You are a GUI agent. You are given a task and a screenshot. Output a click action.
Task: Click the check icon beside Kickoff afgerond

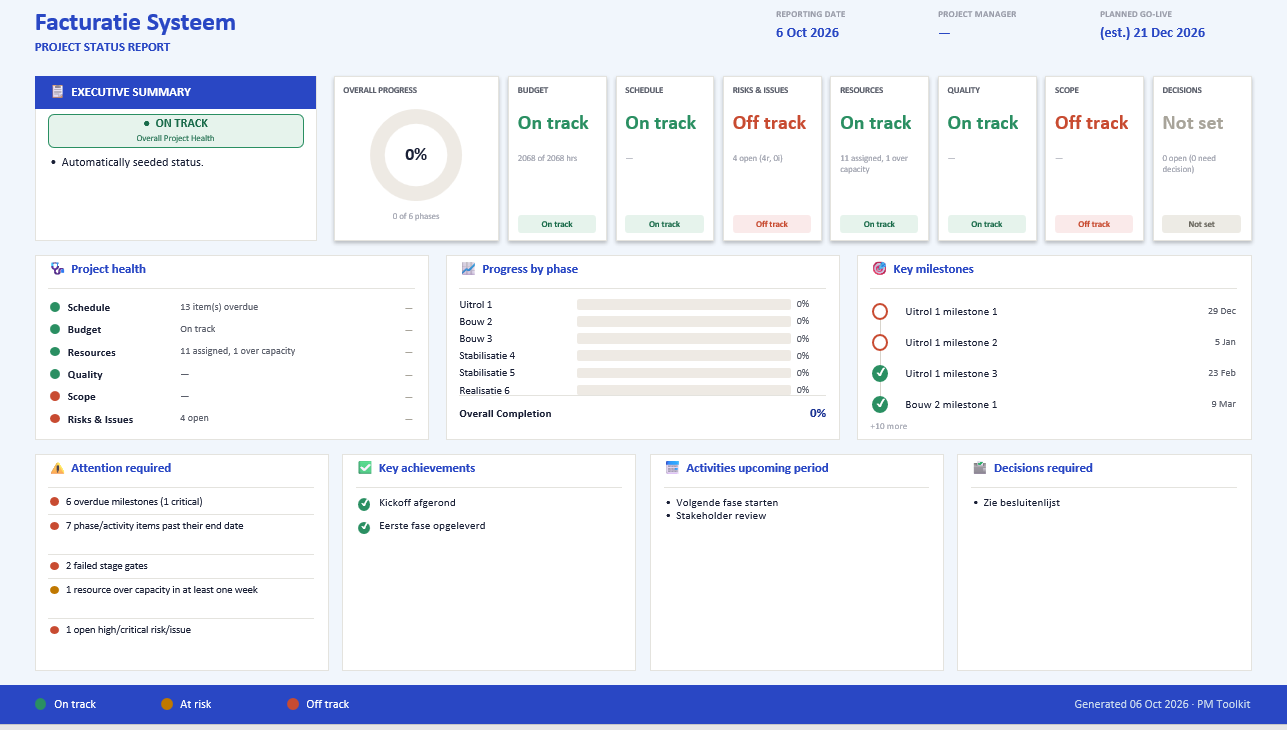(x=364, y=504)
